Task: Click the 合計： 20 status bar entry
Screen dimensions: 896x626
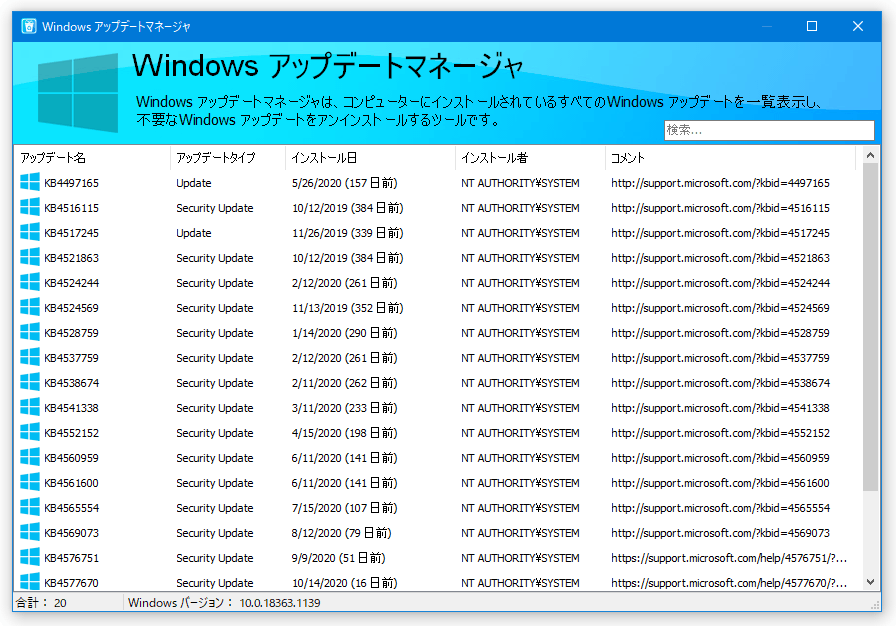Action: point(41,603)
